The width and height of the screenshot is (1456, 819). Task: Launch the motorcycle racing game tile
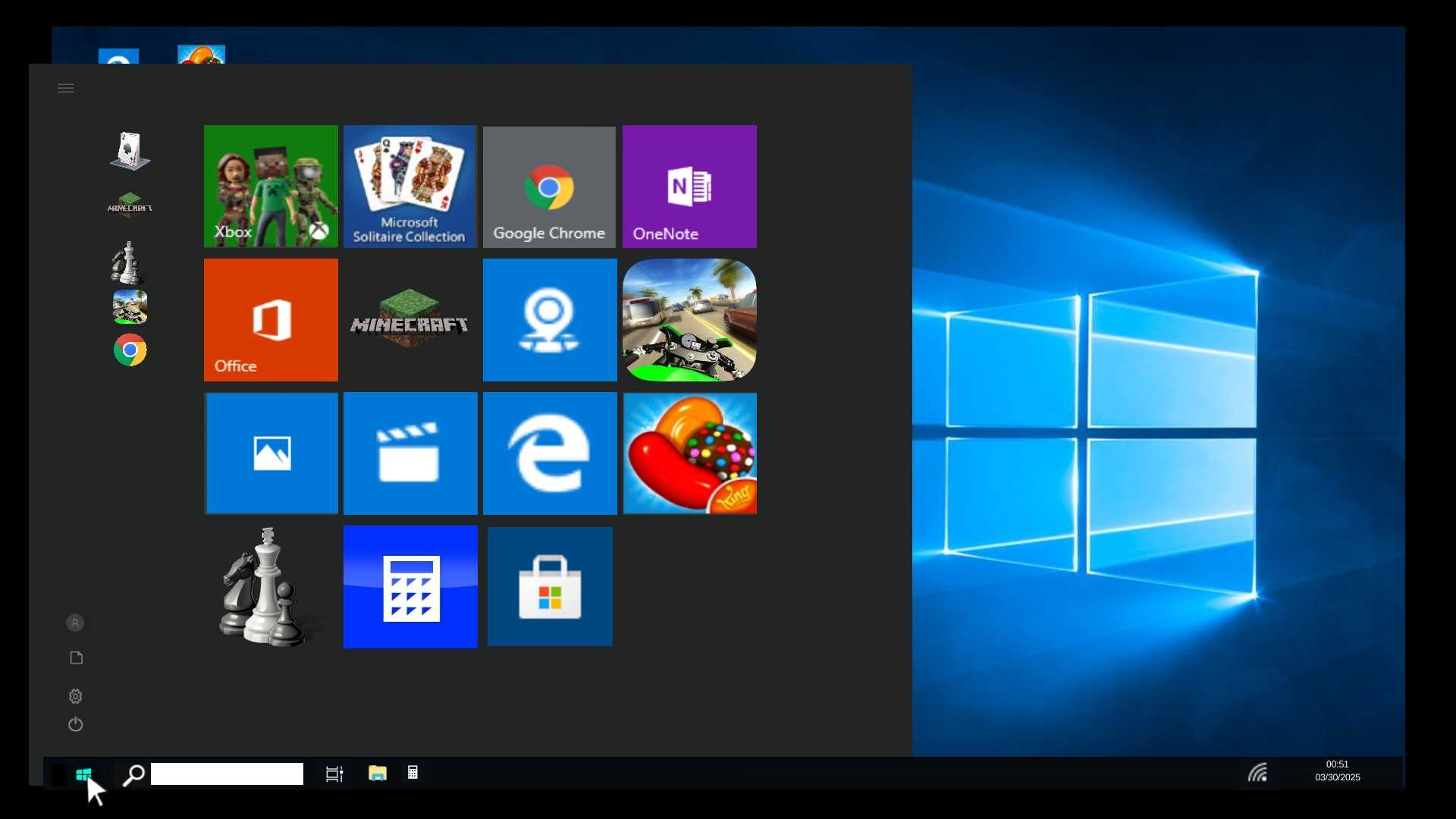tap(689, 320)
